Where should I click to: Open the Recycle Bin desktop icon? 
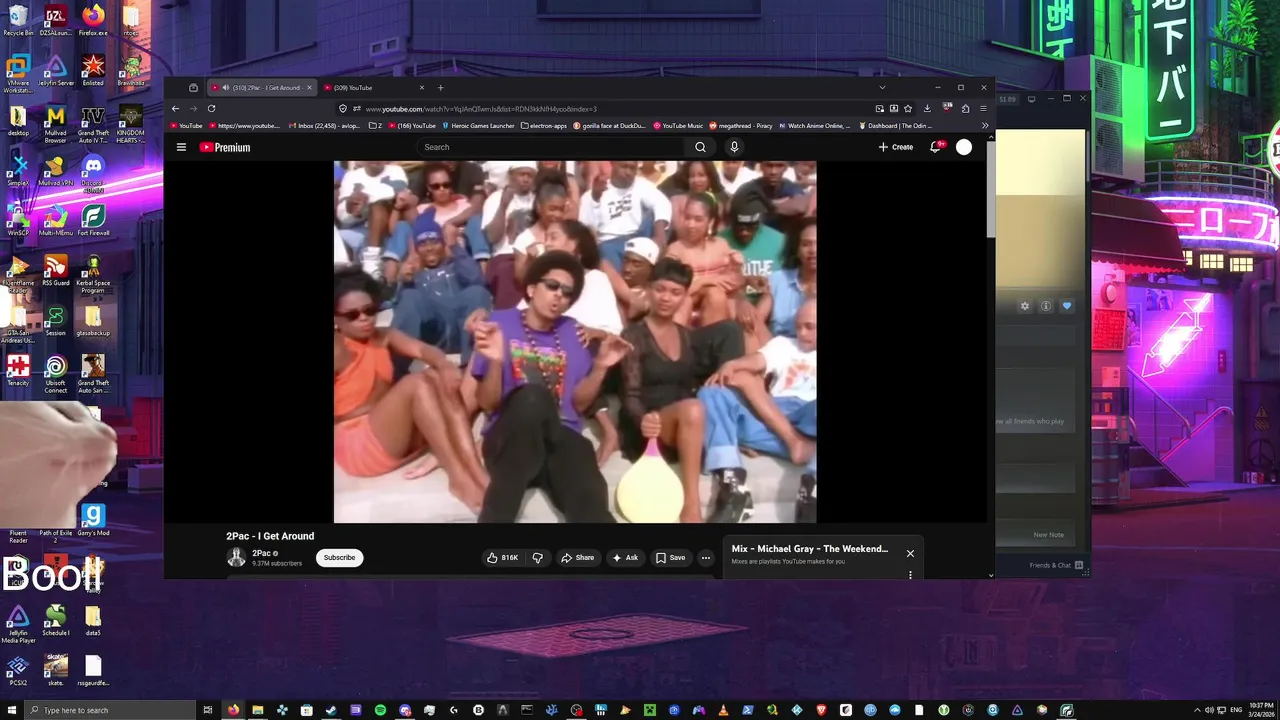click(18, 20)
